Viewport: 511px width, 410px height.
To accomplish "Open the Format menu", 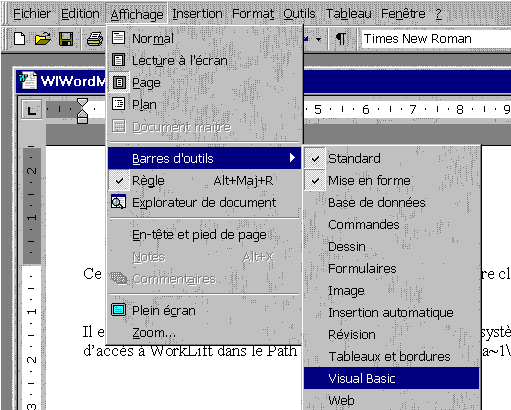I will (253, 14).
